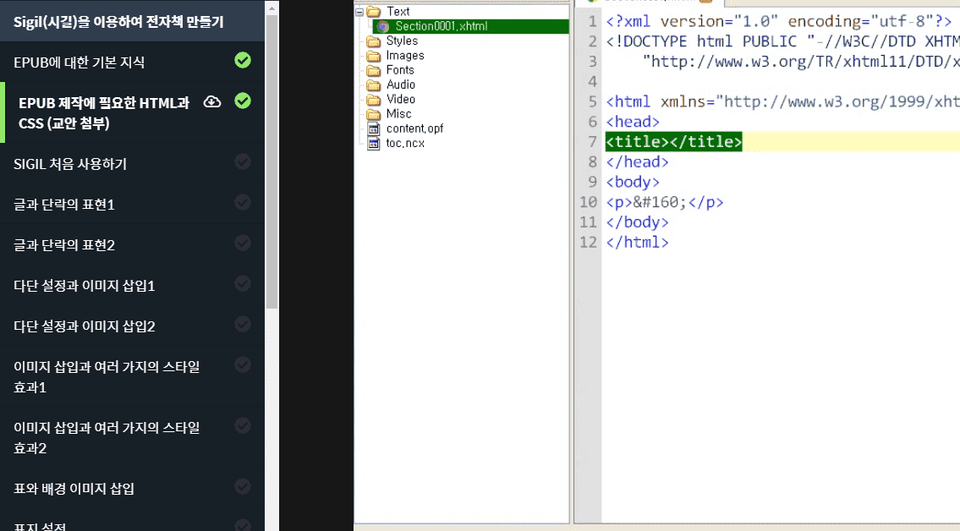Click the DOCTYPE declaration on line 2
This screenshot has width=960, height=531.
point(782,41)
